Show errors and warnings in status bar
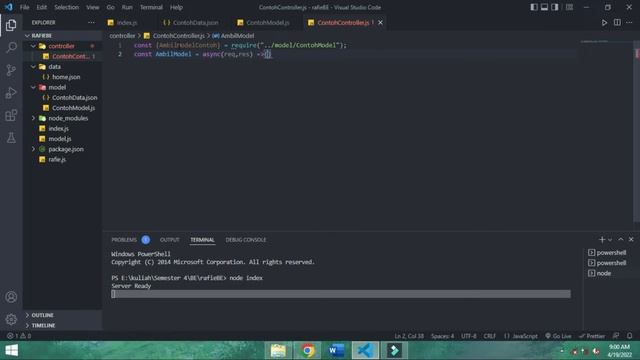640x360 pixels. coord(19,336)
